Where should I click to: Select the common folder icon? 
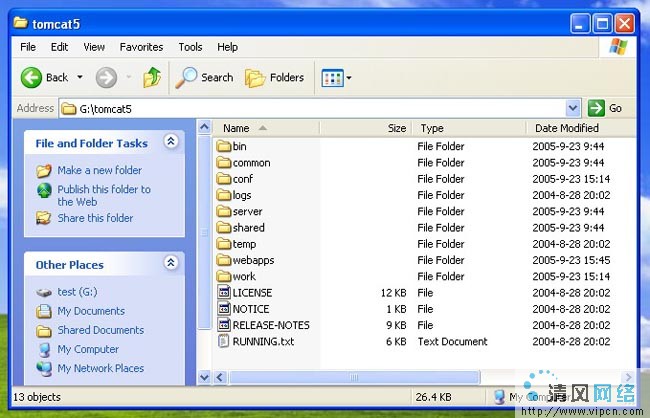[x=224, y=163]
